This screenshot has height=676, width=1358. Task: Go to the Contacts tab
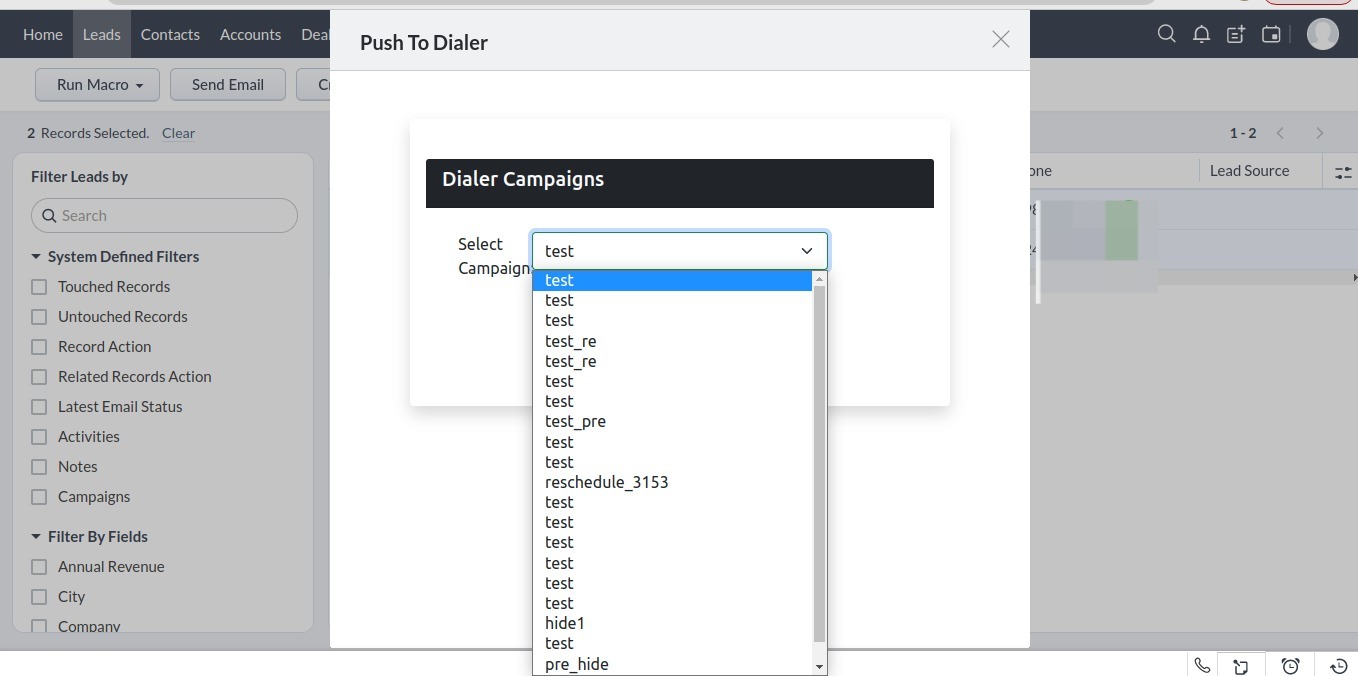pyautogui.click(x=170, y=34)
